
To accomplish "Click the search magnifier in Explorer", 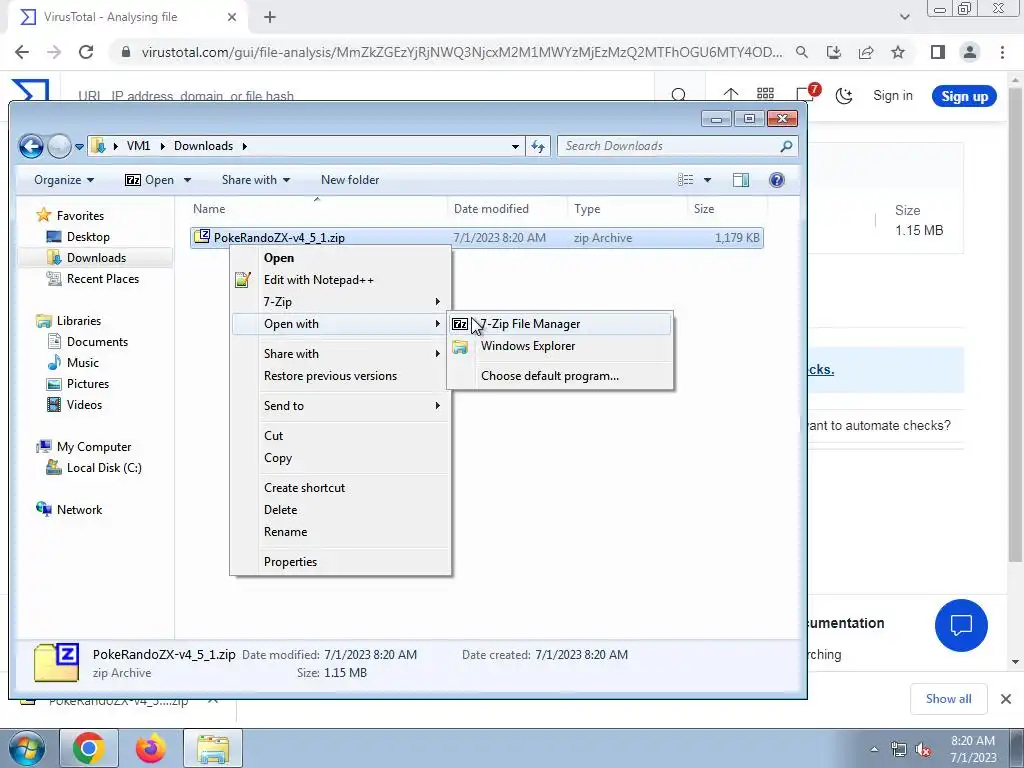I will 786,146.
